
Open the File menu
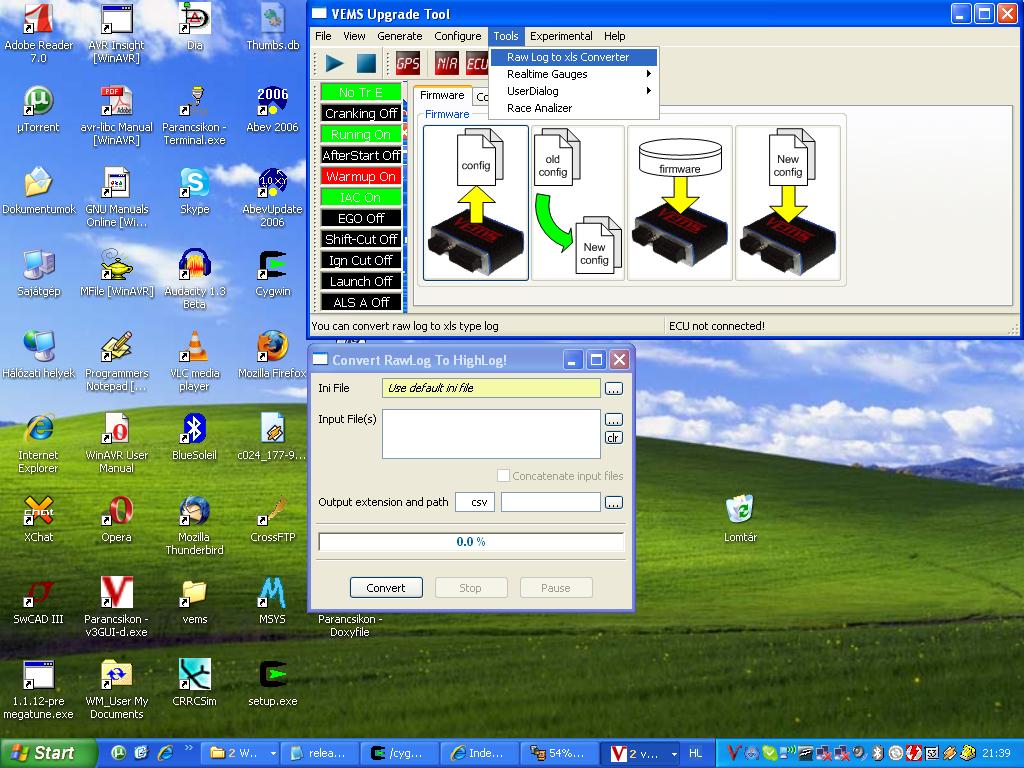point(323,36)
